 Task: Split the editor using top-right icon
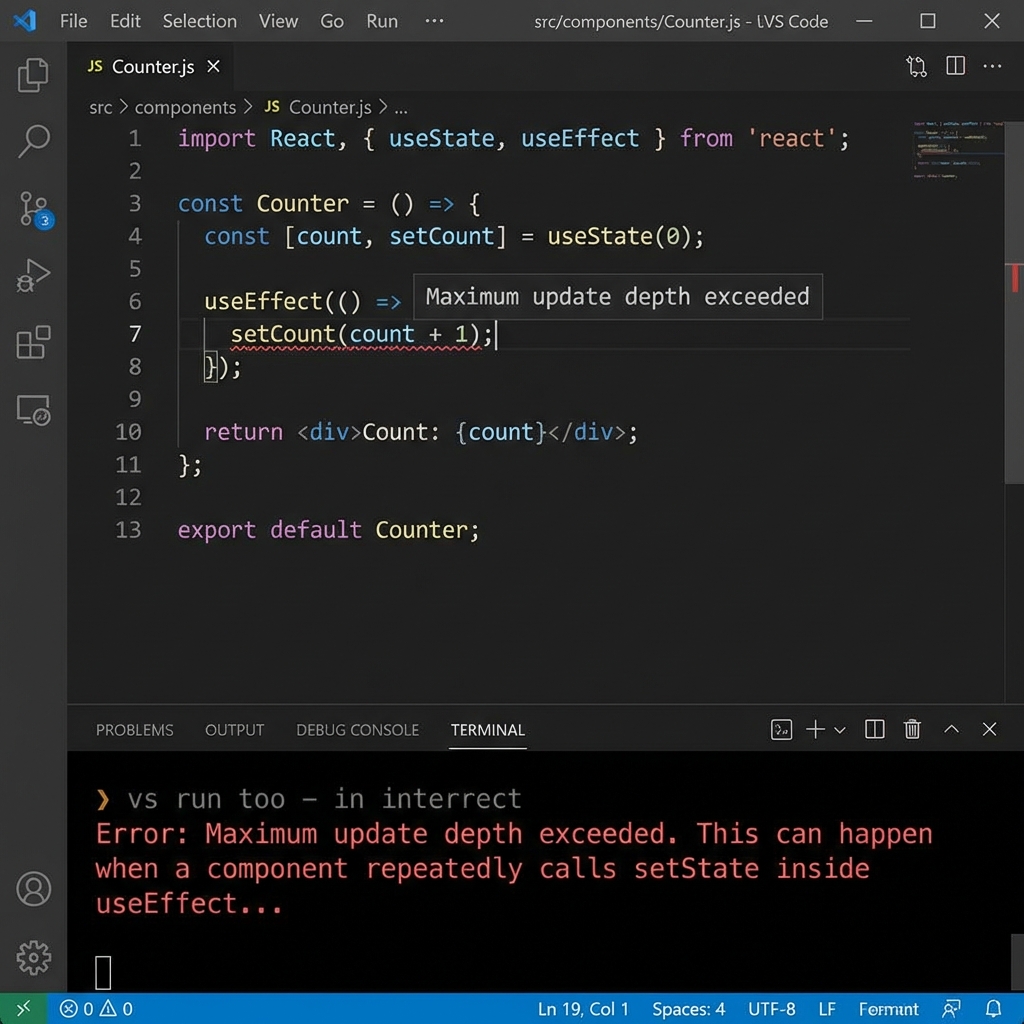(x=955, y=65)
